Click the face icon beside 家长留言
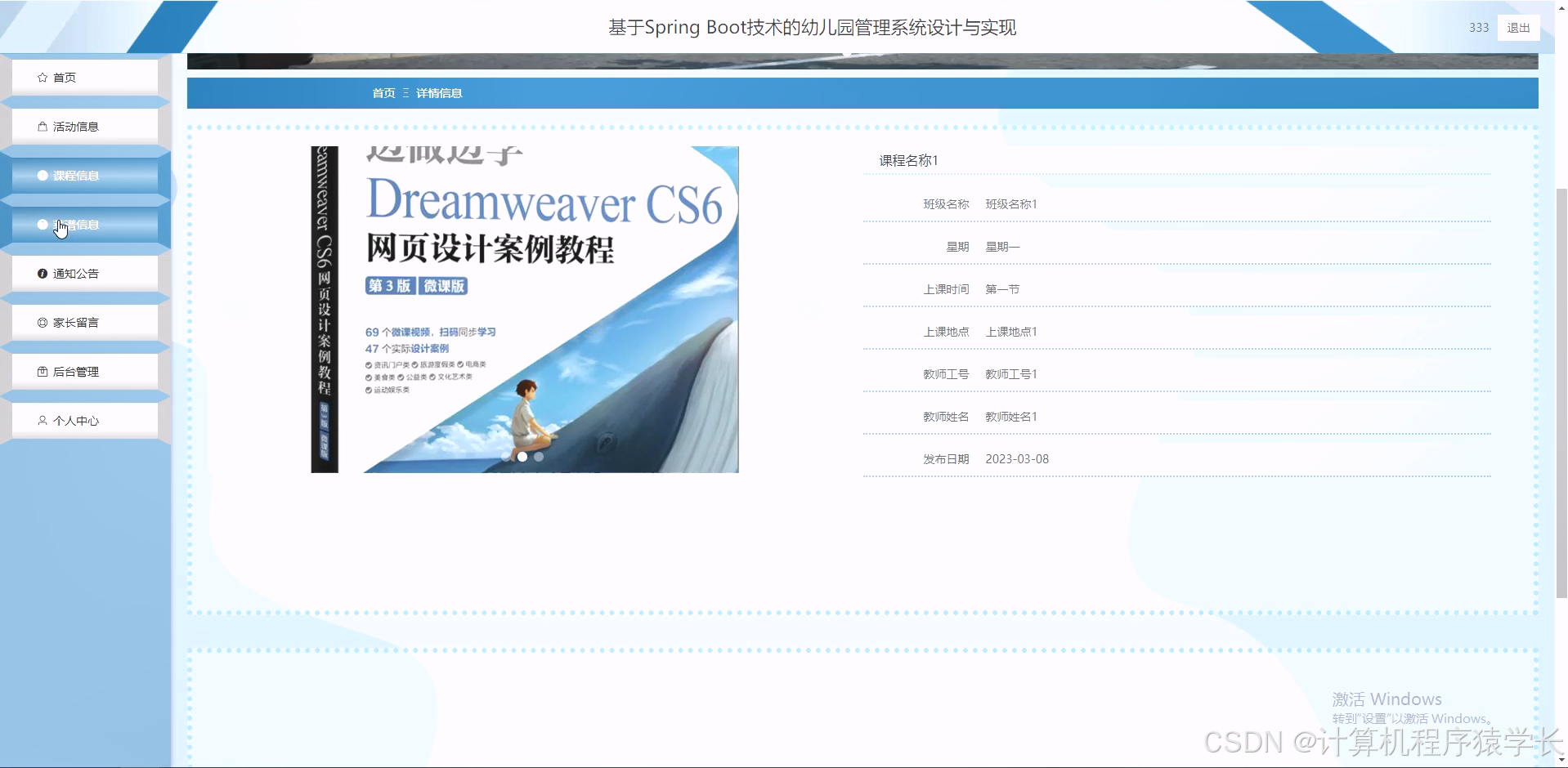The image size is (1568, 768). (x=43, y=322)
